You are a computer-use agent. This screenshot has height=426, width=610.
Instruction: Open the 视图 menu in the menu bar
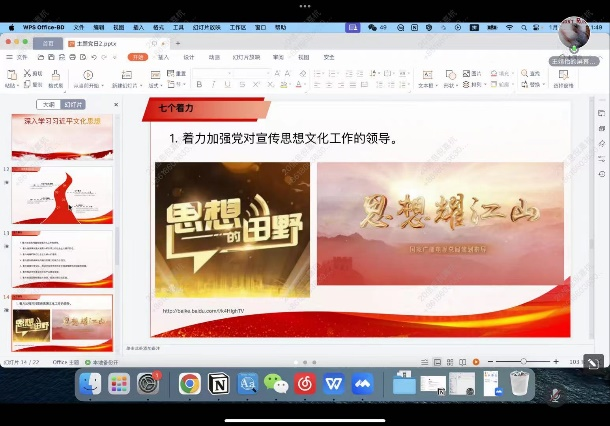click(x=120, y=27)
